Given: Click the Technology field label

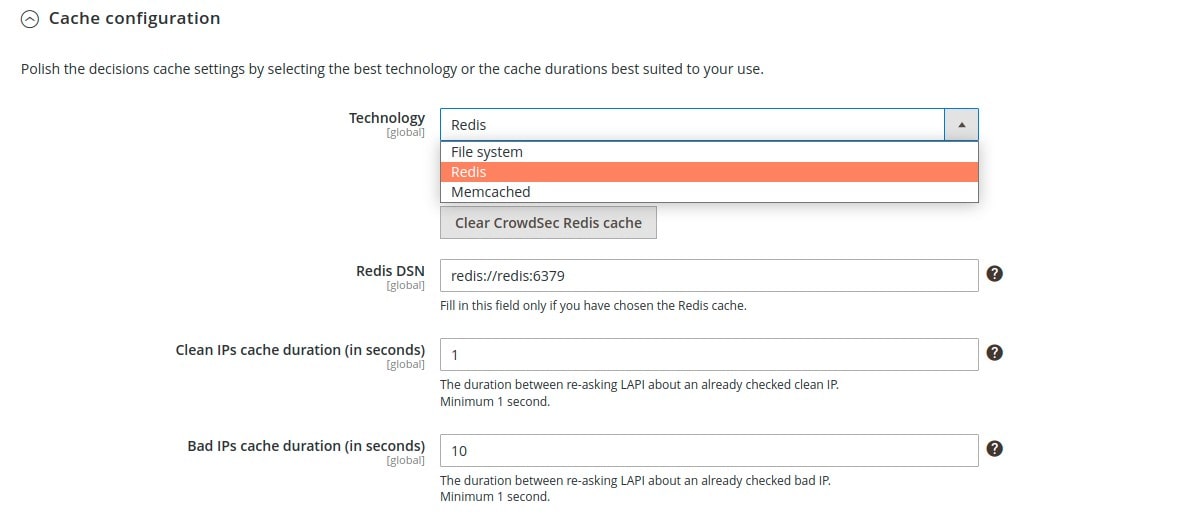Looking at the screenshot, I should click(x=387, y=118).
